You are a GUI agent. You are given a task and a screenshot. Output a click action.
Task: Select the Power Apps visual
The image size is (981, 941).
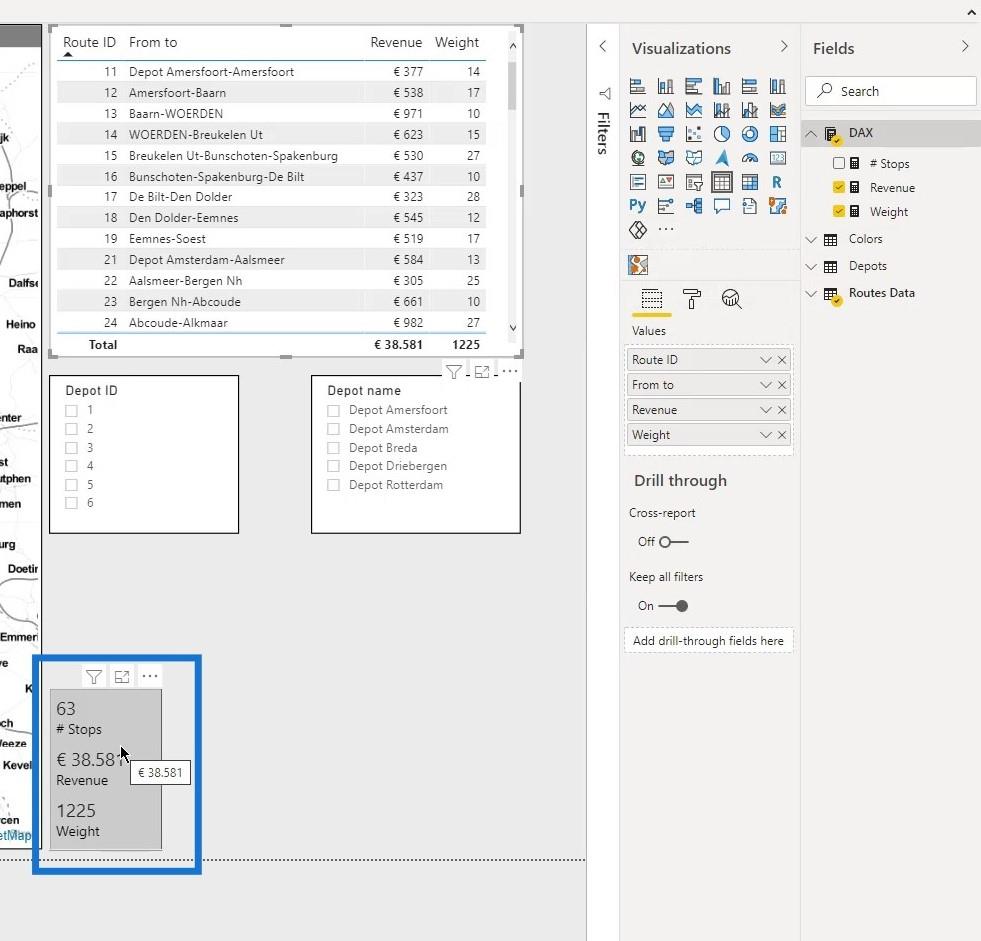pyautogui.click(x=638, y=230)
